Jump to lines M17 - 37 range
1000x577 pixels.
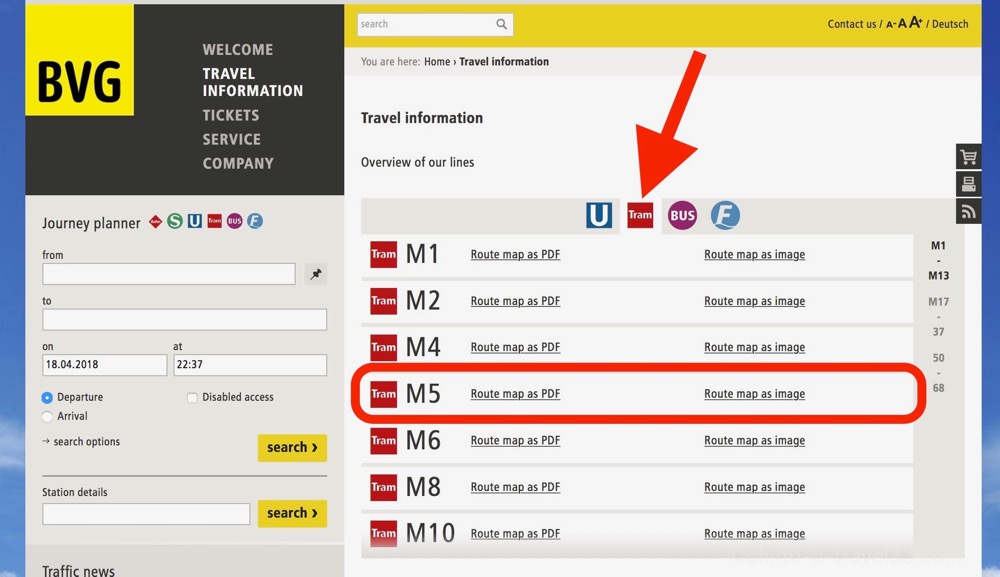coord(938,317)
